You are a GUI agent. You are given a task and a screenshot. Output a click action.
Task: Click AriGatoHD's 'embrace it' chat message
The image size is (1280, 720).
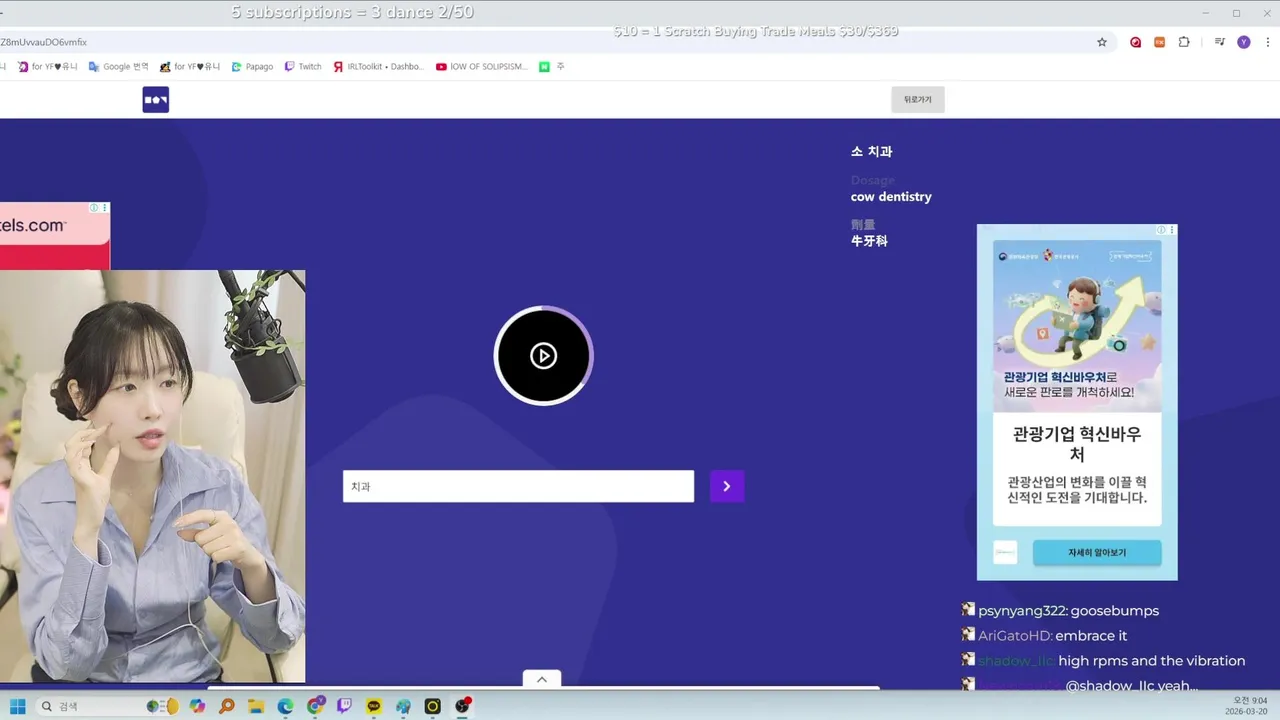tap(1091, 636)
